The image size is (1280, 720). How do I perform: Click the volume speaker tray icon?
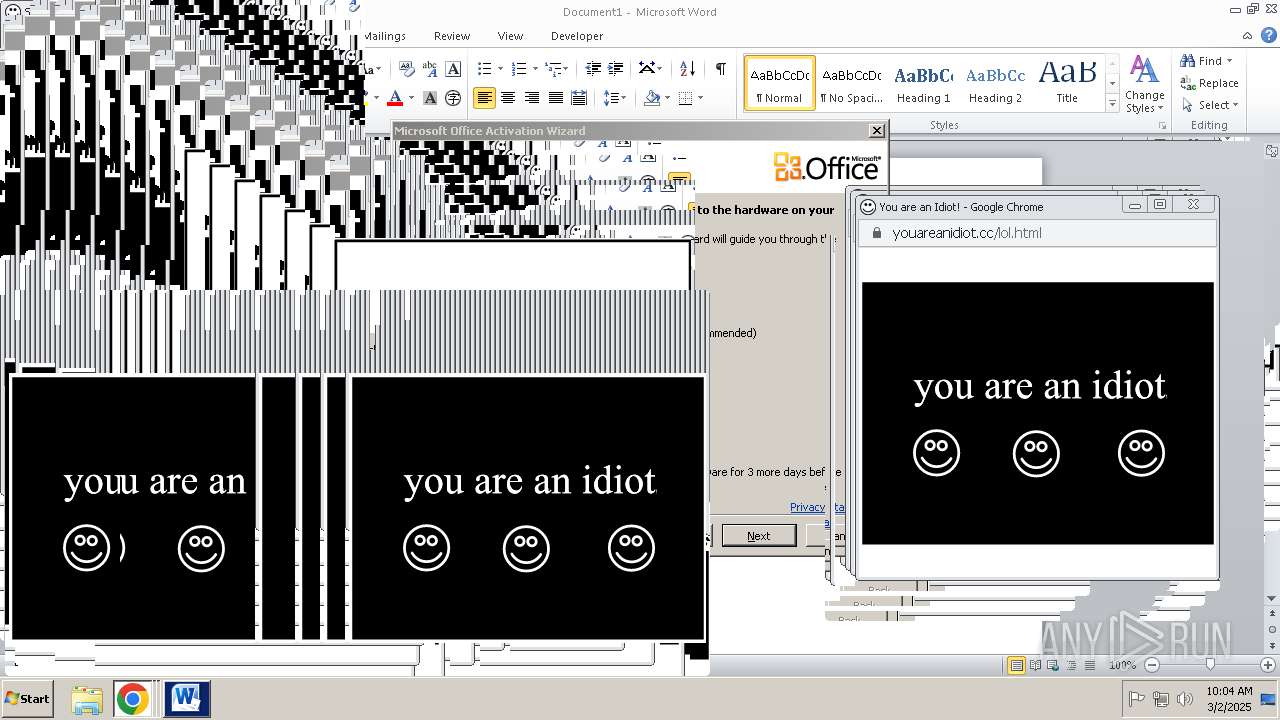[x=1185, y=699]
